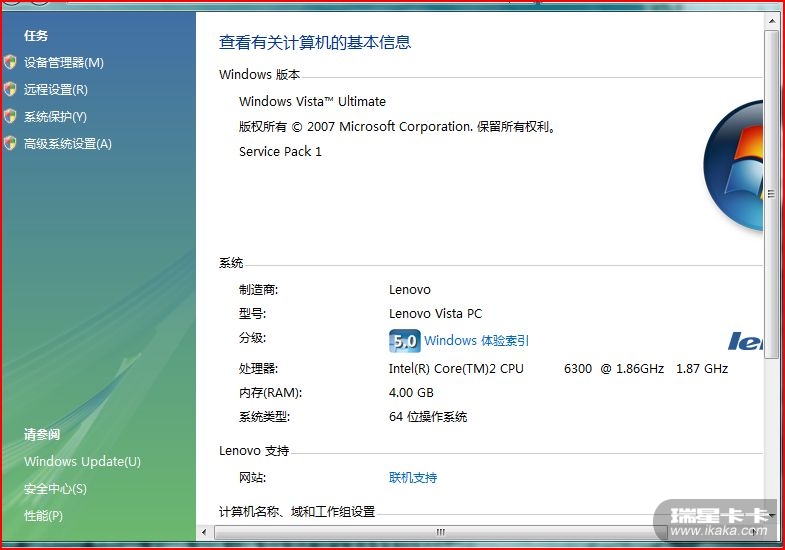
Task: Open 安全中心(S) link
Action: tap(55, 488)
